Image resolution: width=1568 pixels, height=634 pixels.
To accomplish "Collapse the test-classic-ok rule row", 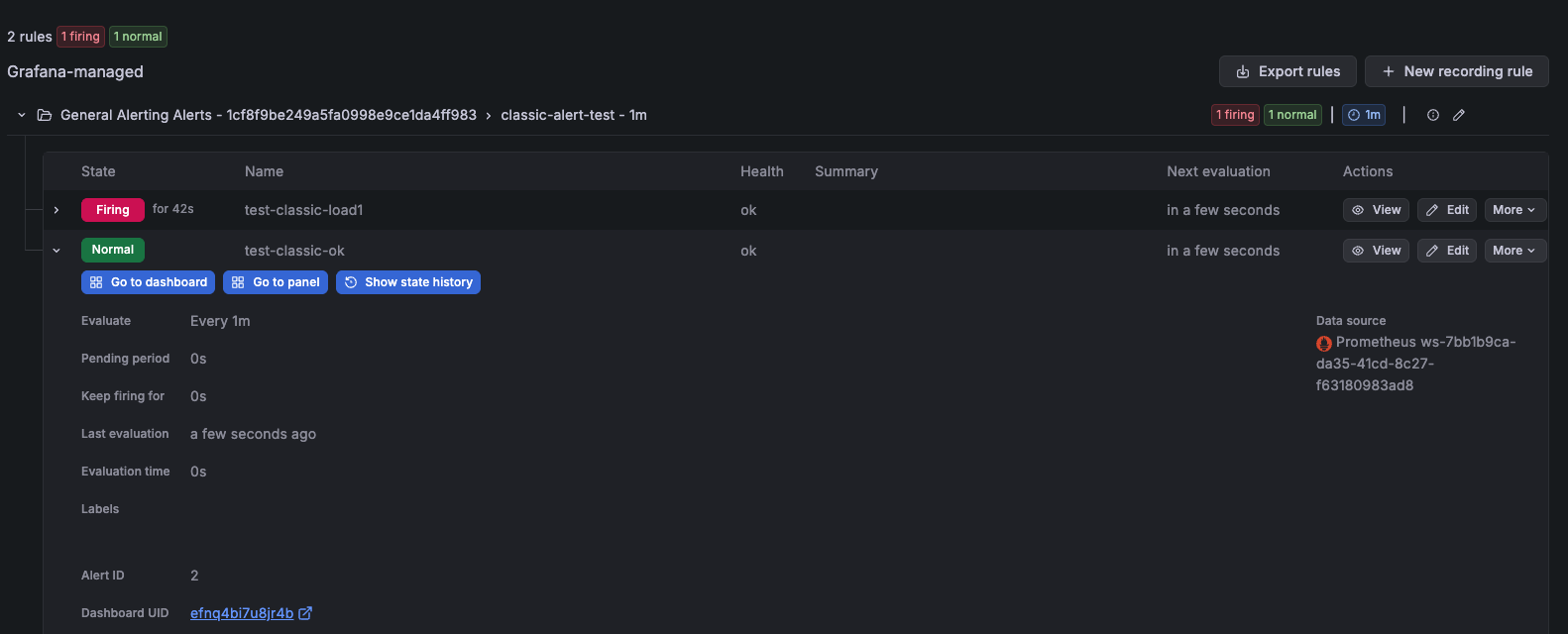I will click(56, 251).
